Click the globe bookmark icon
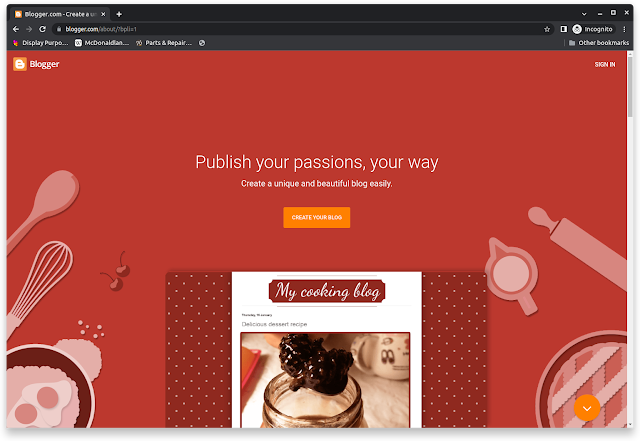This screenshot has height=441, width=640. coord(202,43)
